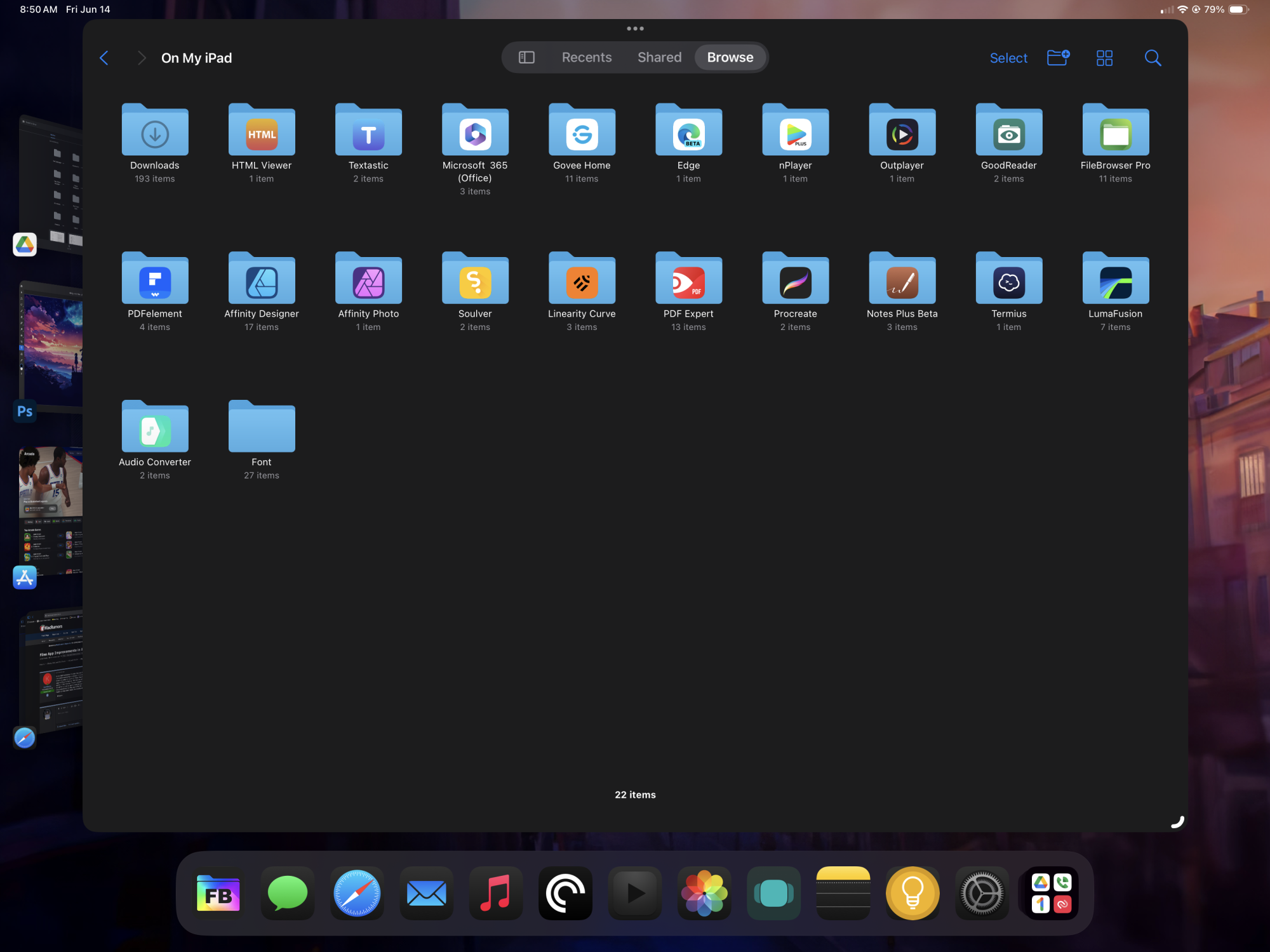Screen dimensions: 1270x952
Task: Open the Termius folder
Action: click(x=1008, y=279)
